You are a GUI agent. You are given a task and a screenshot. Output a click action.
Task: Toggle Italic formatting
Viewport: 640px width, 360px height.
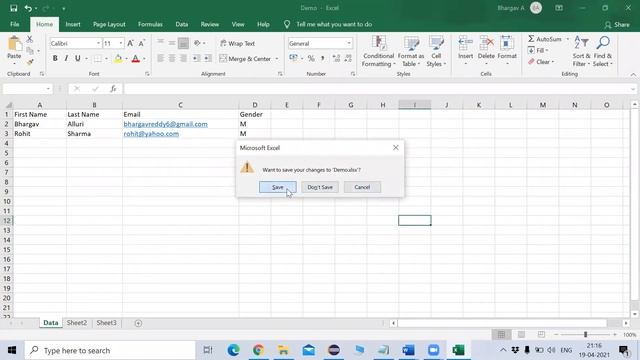point(66,59)
